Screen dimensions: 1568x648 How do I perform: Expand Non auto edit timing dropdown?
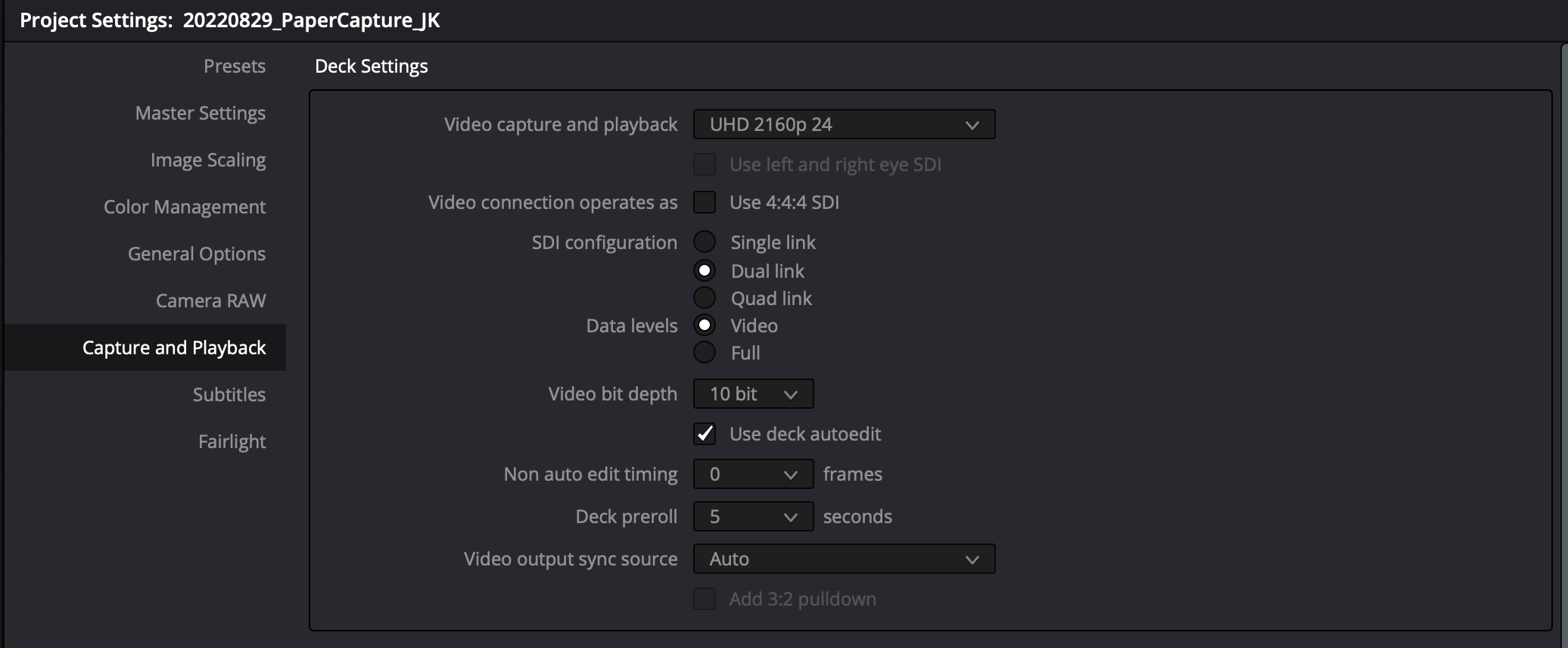click(x=752, y=474)
